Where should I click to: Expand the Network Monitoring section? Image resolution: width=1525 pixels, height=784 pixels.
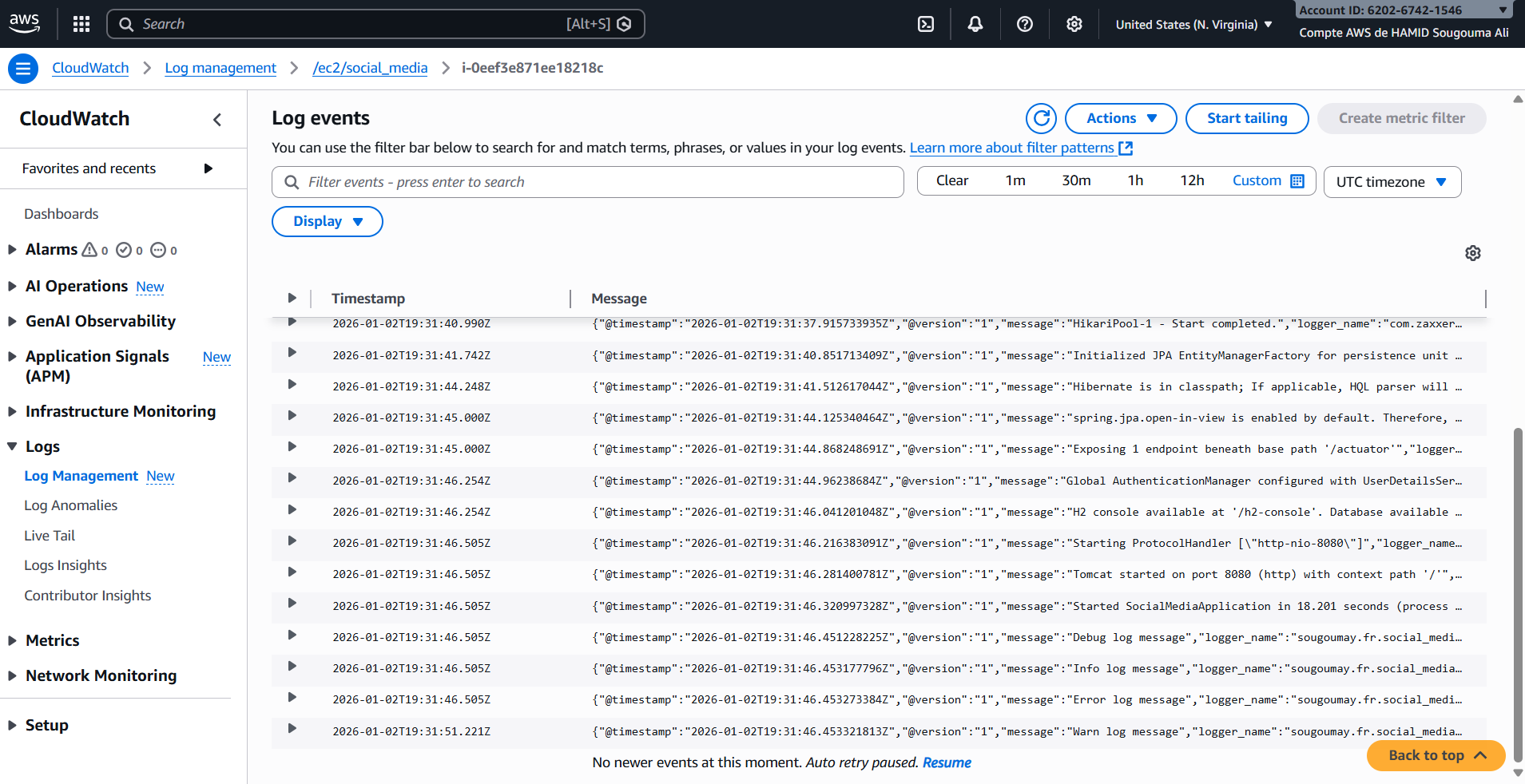click(12, 675)
